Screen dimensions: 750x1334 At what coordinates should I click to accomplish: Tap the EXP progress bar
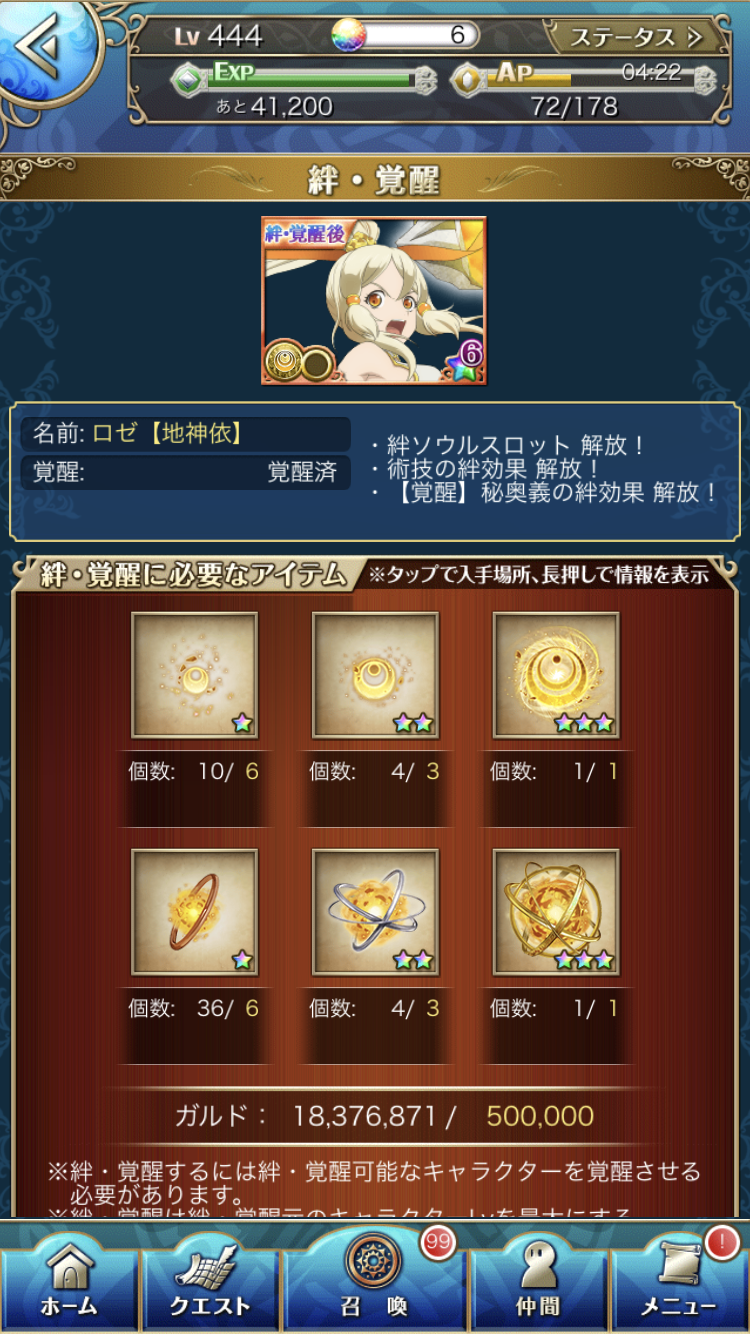[x=305, y=78]
